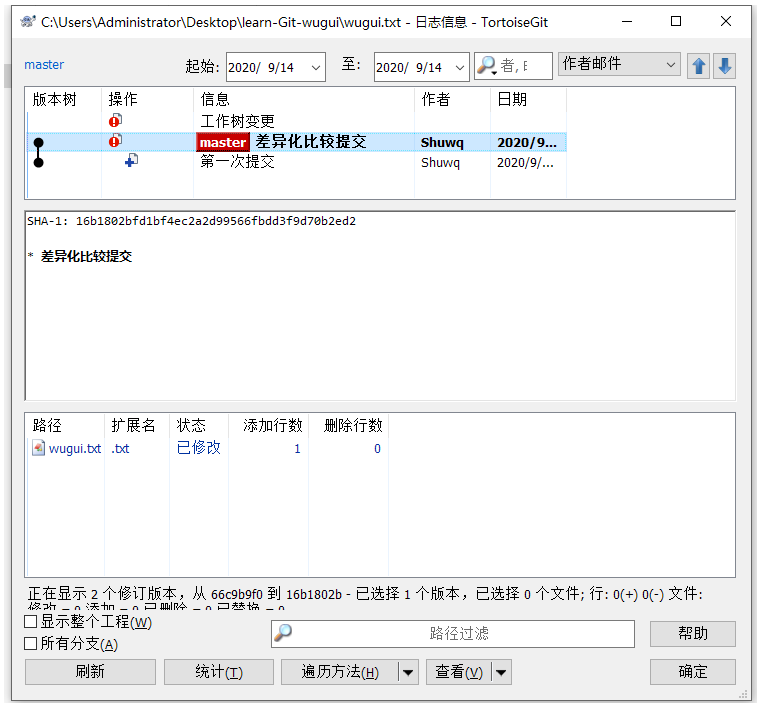Click the date cell of 第一次提交 row
Image resolution: width=757 pixels, height=703 pixels.
pyautogui.click(x=525, y=163)
